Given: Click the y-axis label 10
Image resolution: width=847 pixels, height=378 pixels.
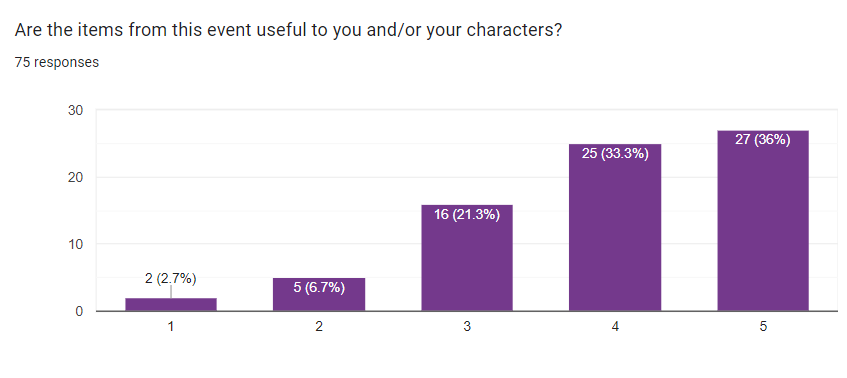Looking at the screenshot, I should (x=75, y=244).
